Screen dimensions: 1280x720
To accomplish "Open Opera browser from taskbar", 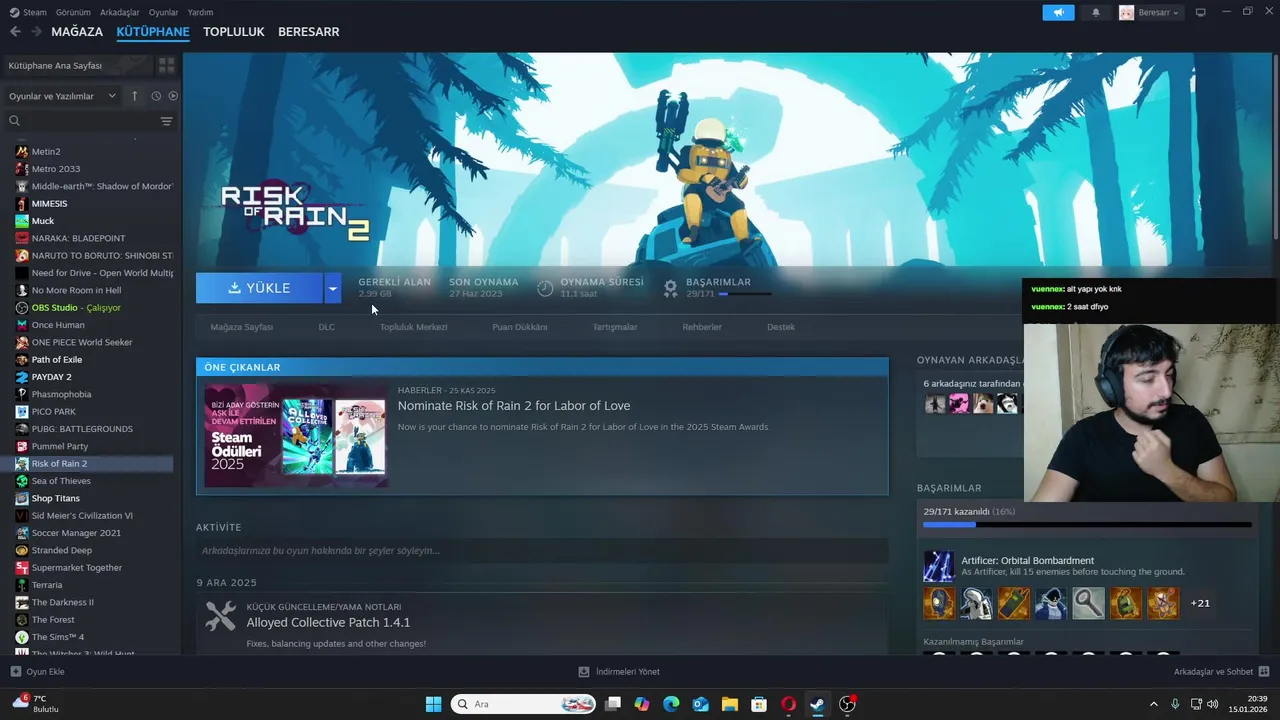I will click(788, 704).
